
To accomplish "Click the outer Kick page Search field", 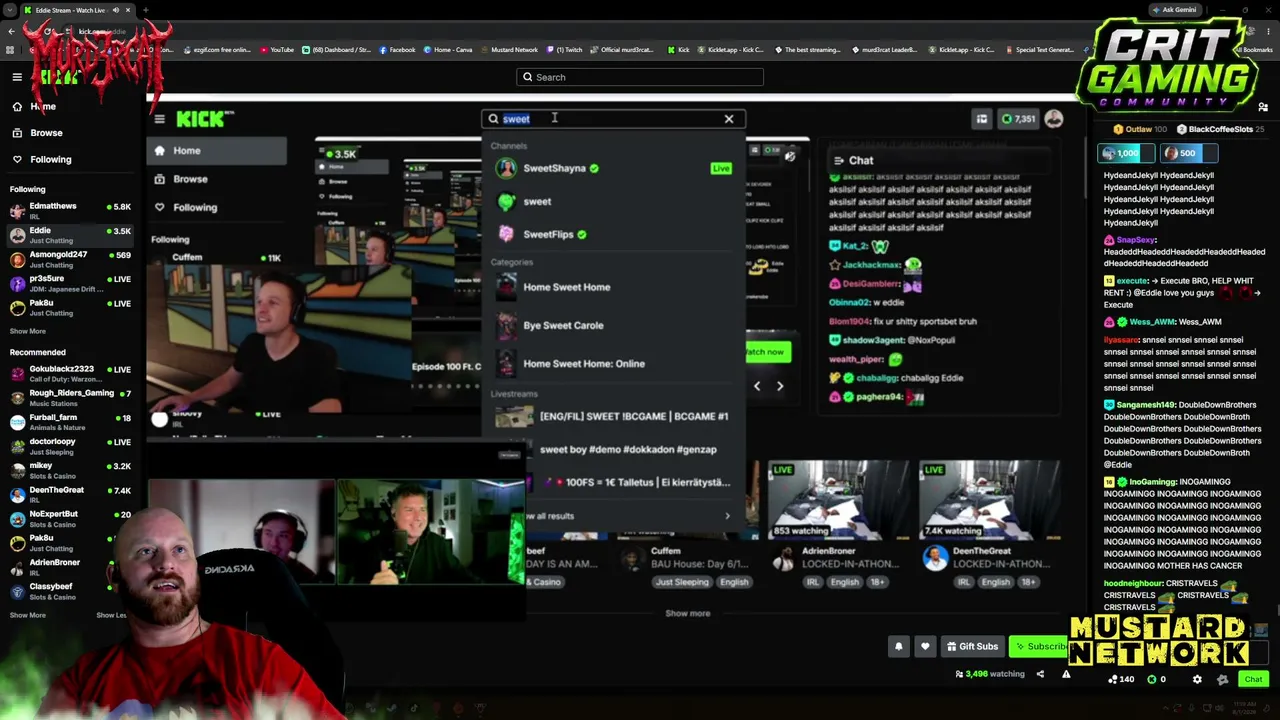I will tap(640, 77).
